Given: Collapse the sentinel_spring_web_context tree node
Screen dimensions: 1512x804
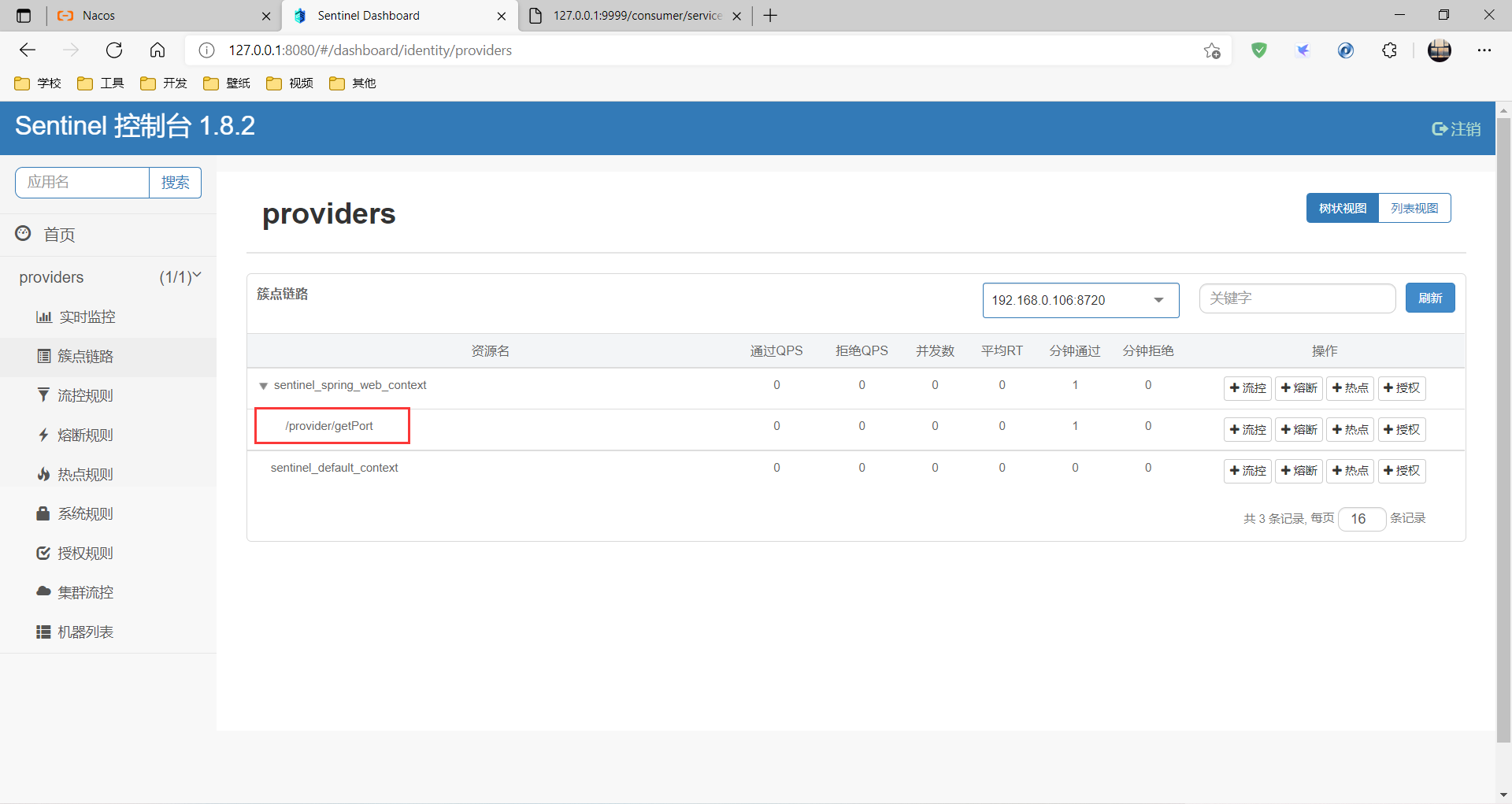Looking at the screenshot, I should (x=263, y=386).
